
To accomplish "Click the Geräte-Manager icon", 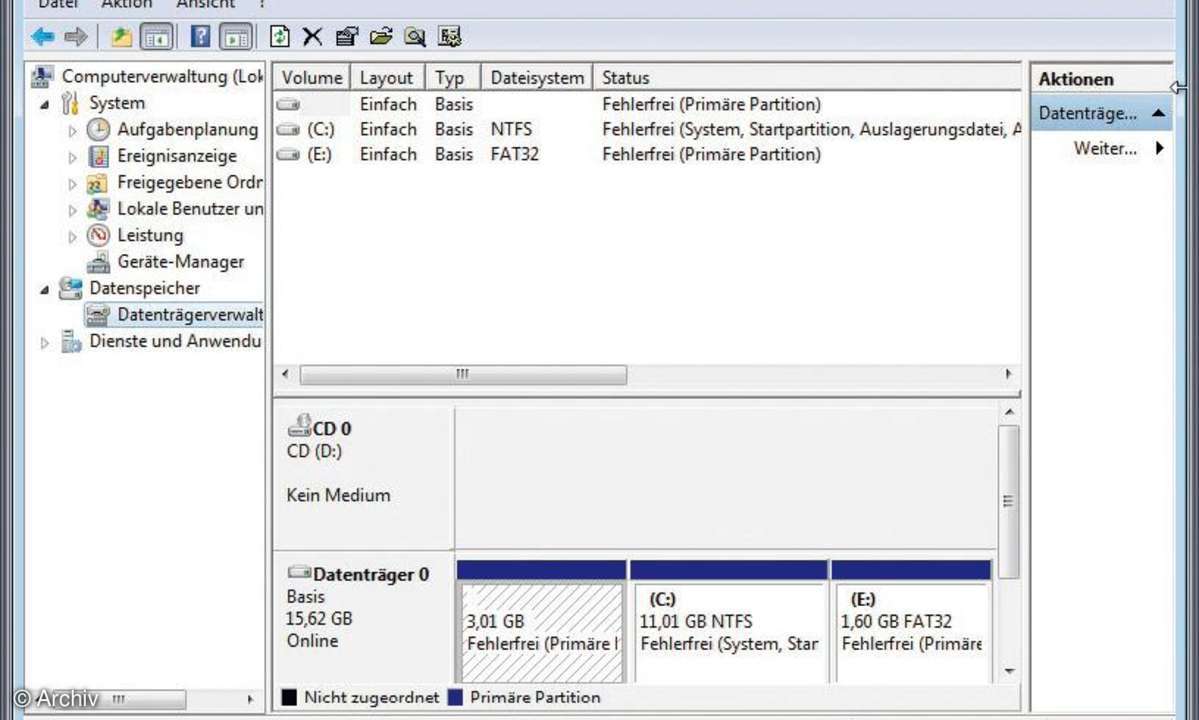I will coord(98,262).
